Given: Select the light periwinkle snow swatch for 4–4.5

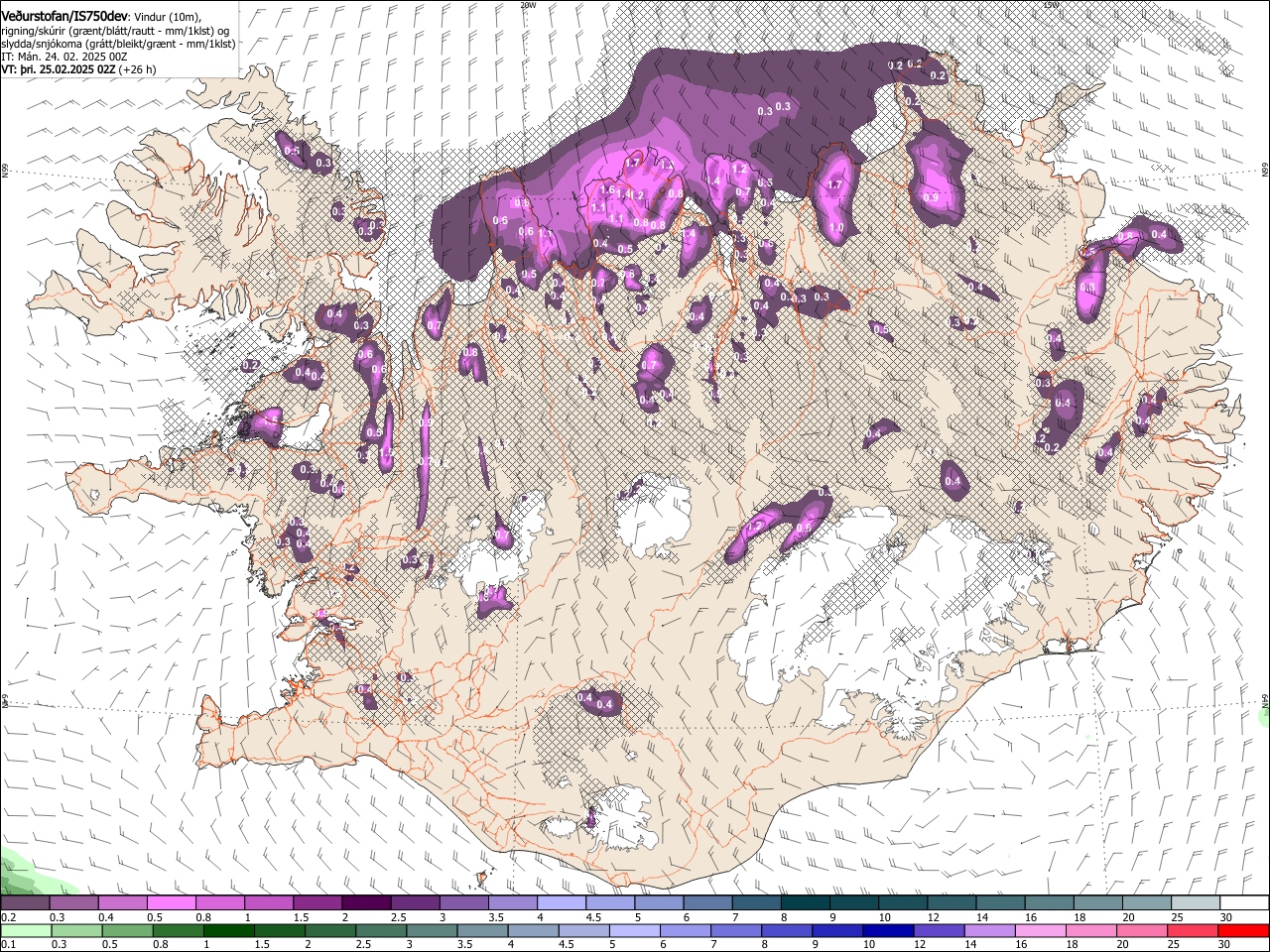Looking at the screenshot, I should [x=561, y=903].
